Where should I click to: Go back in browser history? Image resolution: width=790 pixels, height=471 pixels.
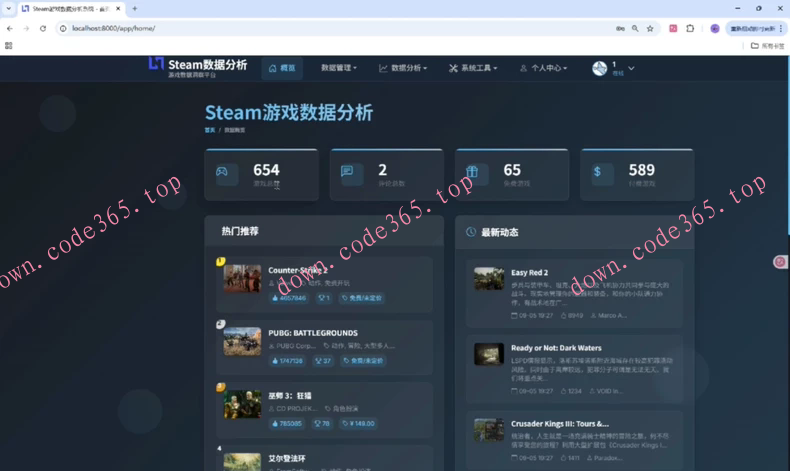coord(10,28)
